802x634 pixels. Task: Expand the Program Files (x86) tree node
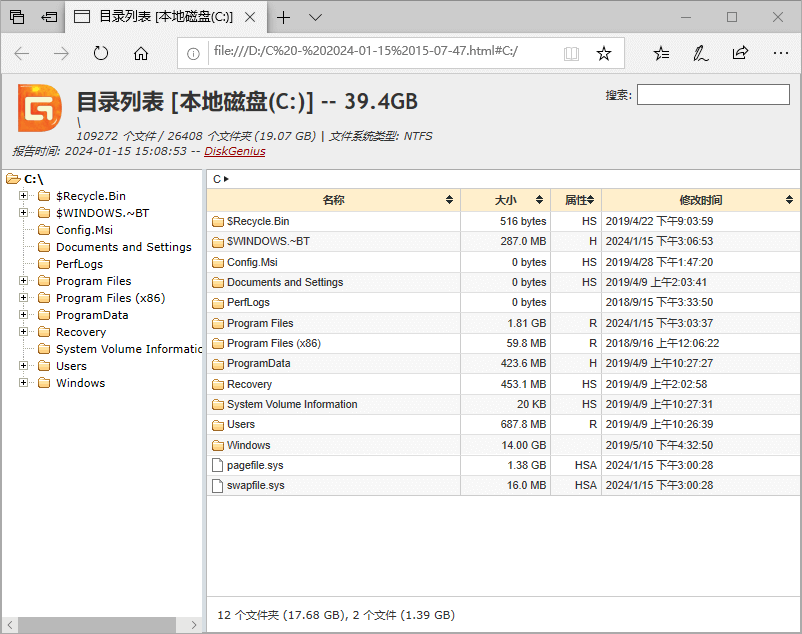click(x=23, y=298)
